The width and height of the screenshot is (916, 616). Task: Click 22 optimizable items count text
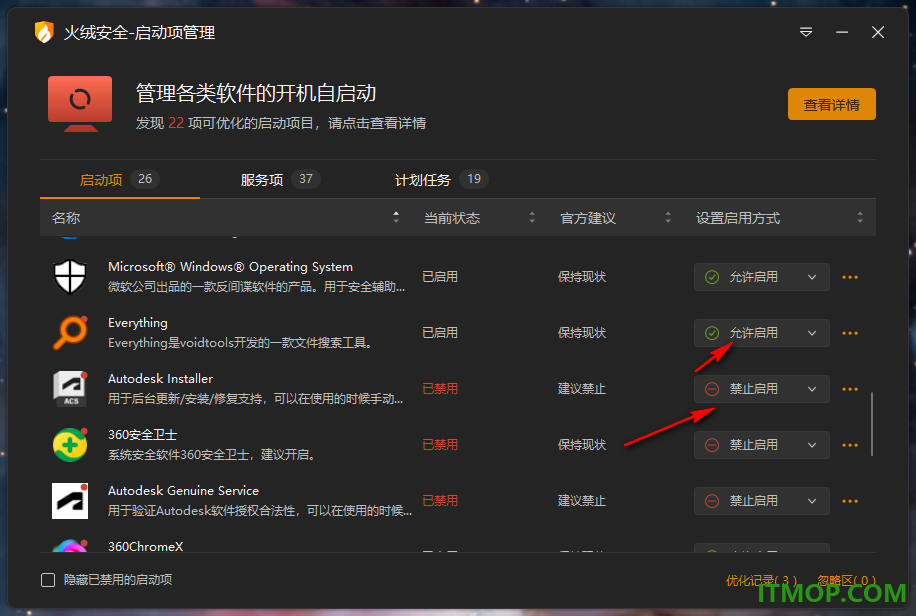(176, 123)
